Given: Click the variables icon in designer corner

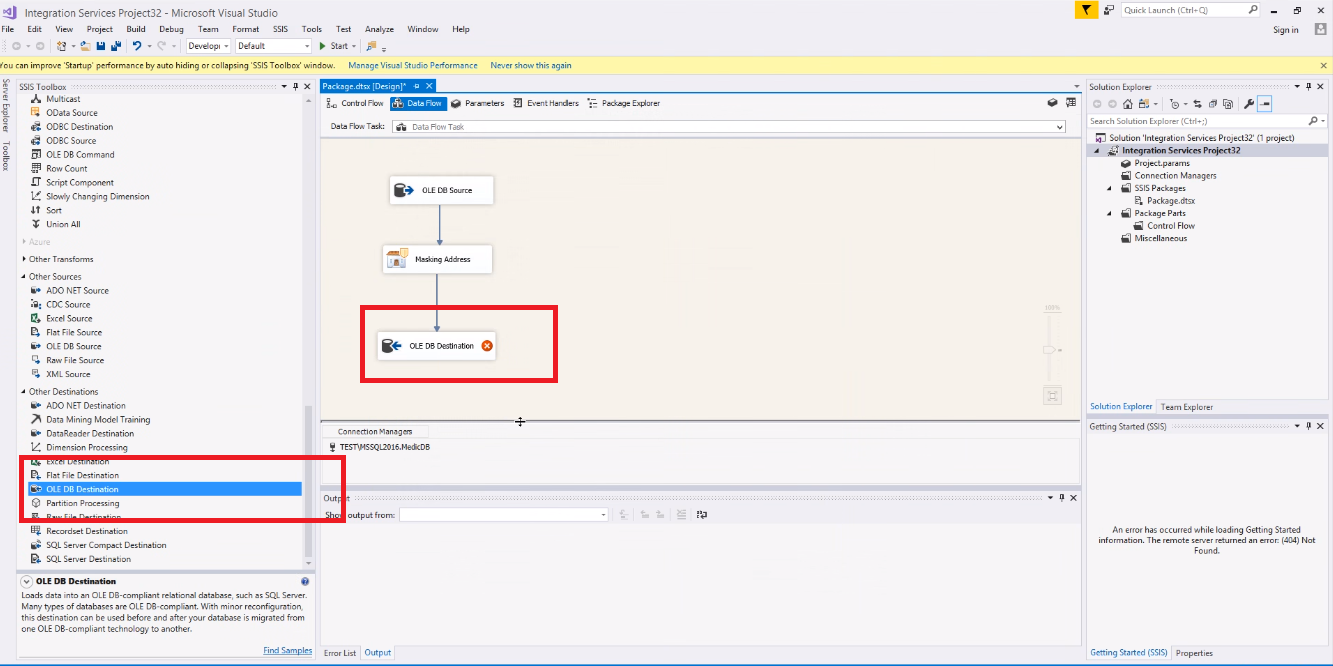Looking at the screenshot, I should pyautogui.click(x=1053, y=103).
